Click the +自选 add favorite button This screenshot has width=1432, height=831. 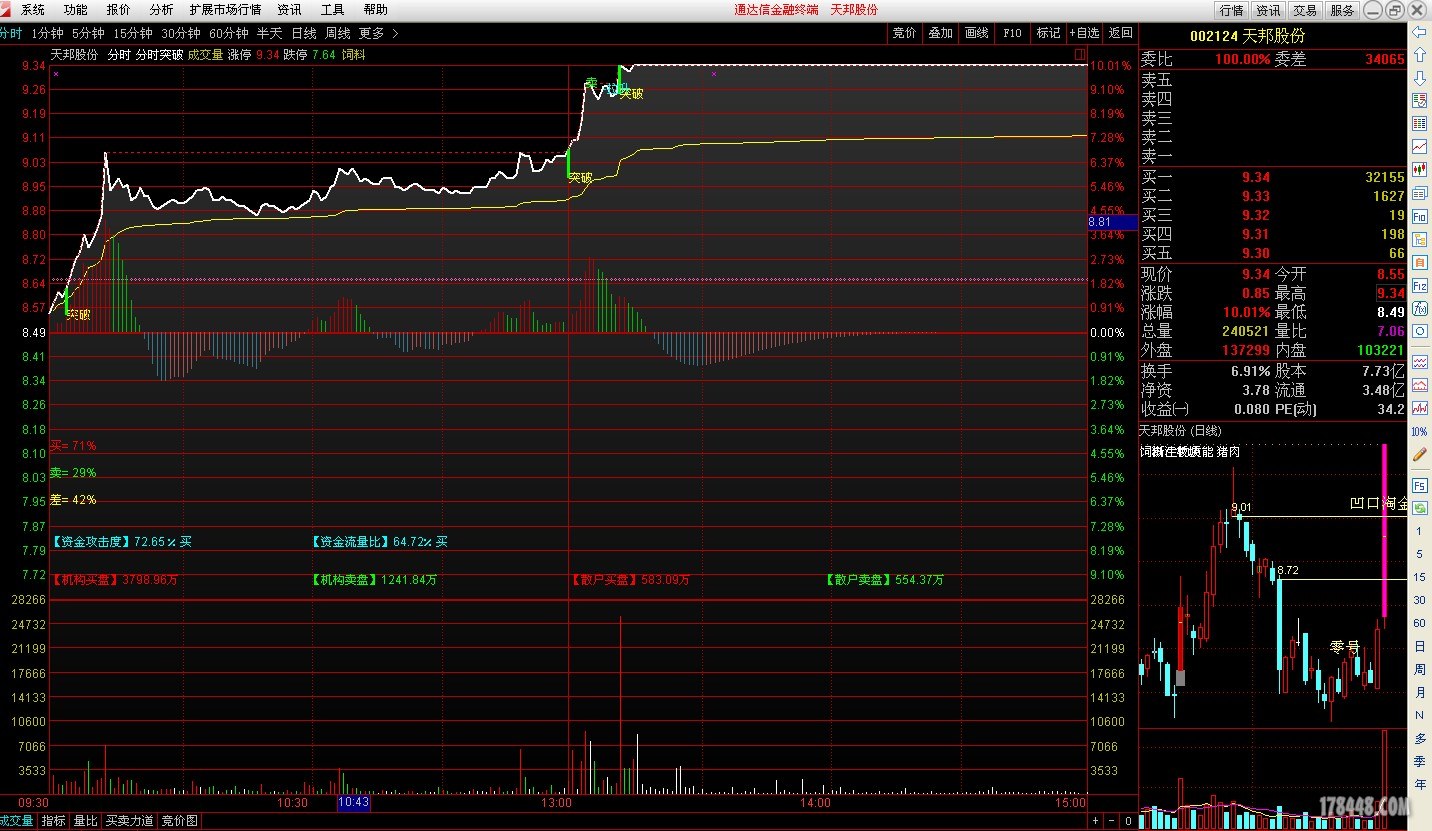pyautogui.click(x=1084, y=33)
